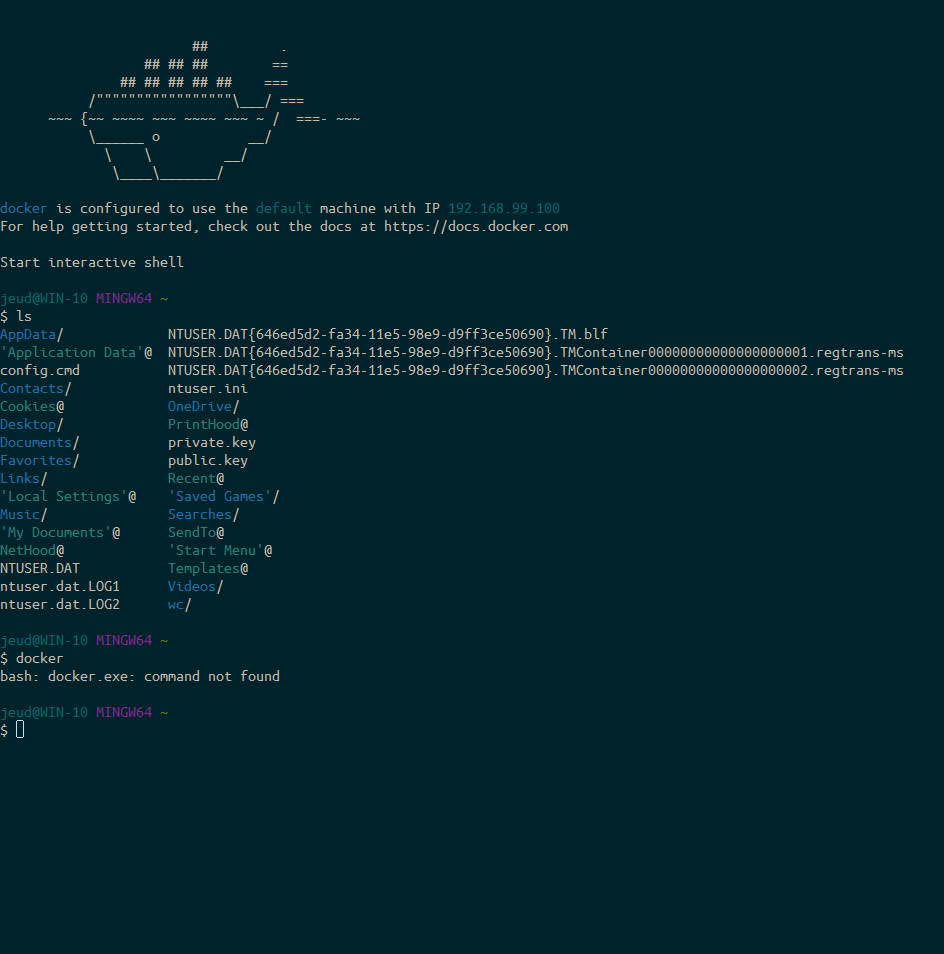Select the NTUSER.DAT file name
944x954 pixels.
[40, 568]
